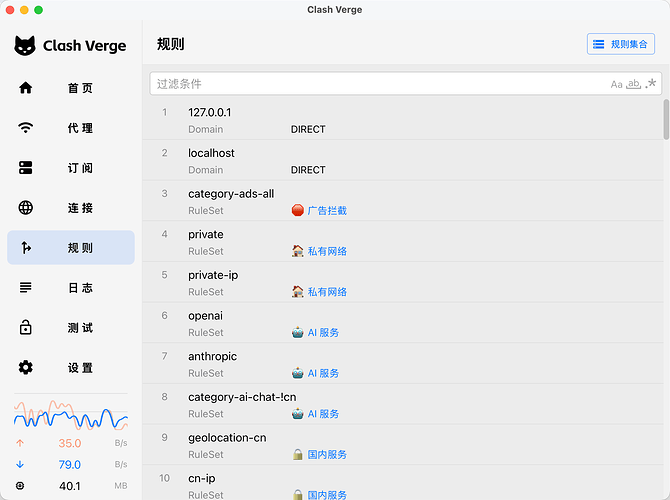
Task: Go to 连接 menu label
Action: (x=80, y=208)
